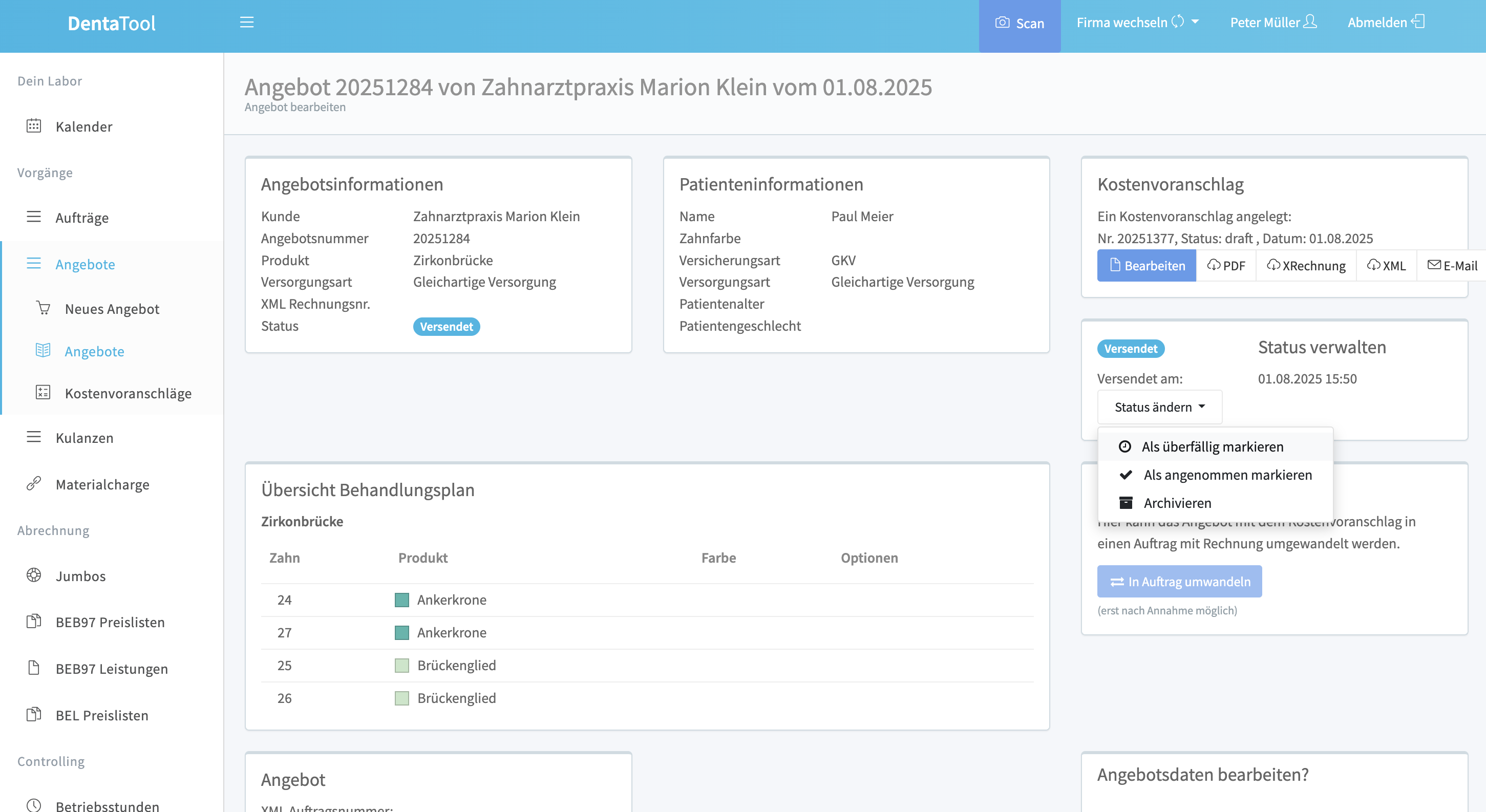Choose Archivieren in the status menu
1486x812 pixels.
coord(1177,502)
